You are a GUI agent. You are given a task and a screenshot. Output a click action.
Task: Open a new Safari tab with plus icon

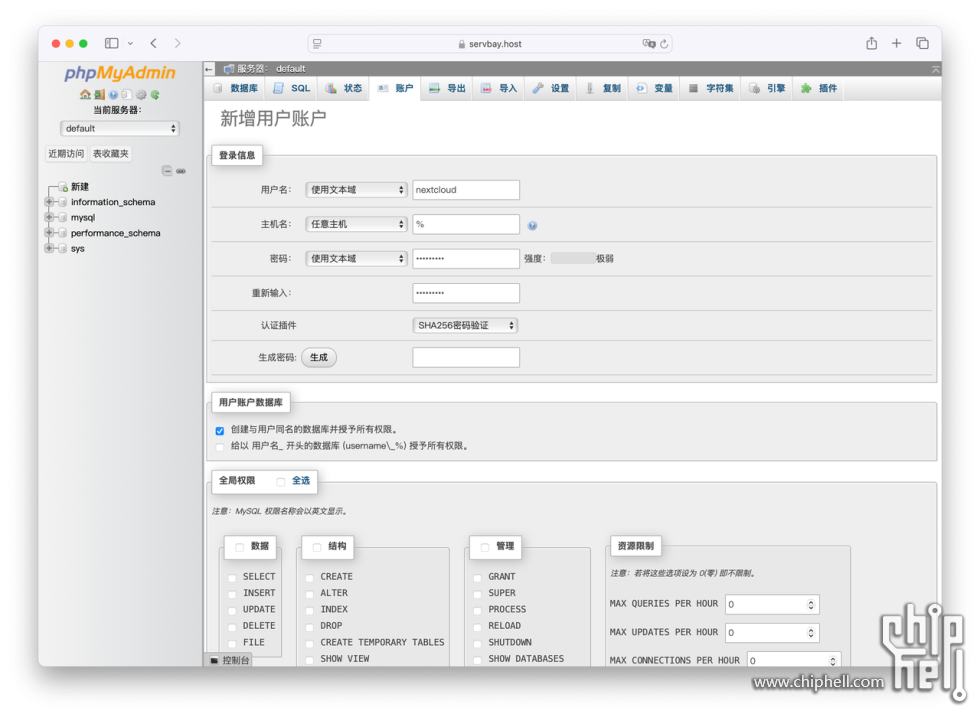tap(896, 43)
